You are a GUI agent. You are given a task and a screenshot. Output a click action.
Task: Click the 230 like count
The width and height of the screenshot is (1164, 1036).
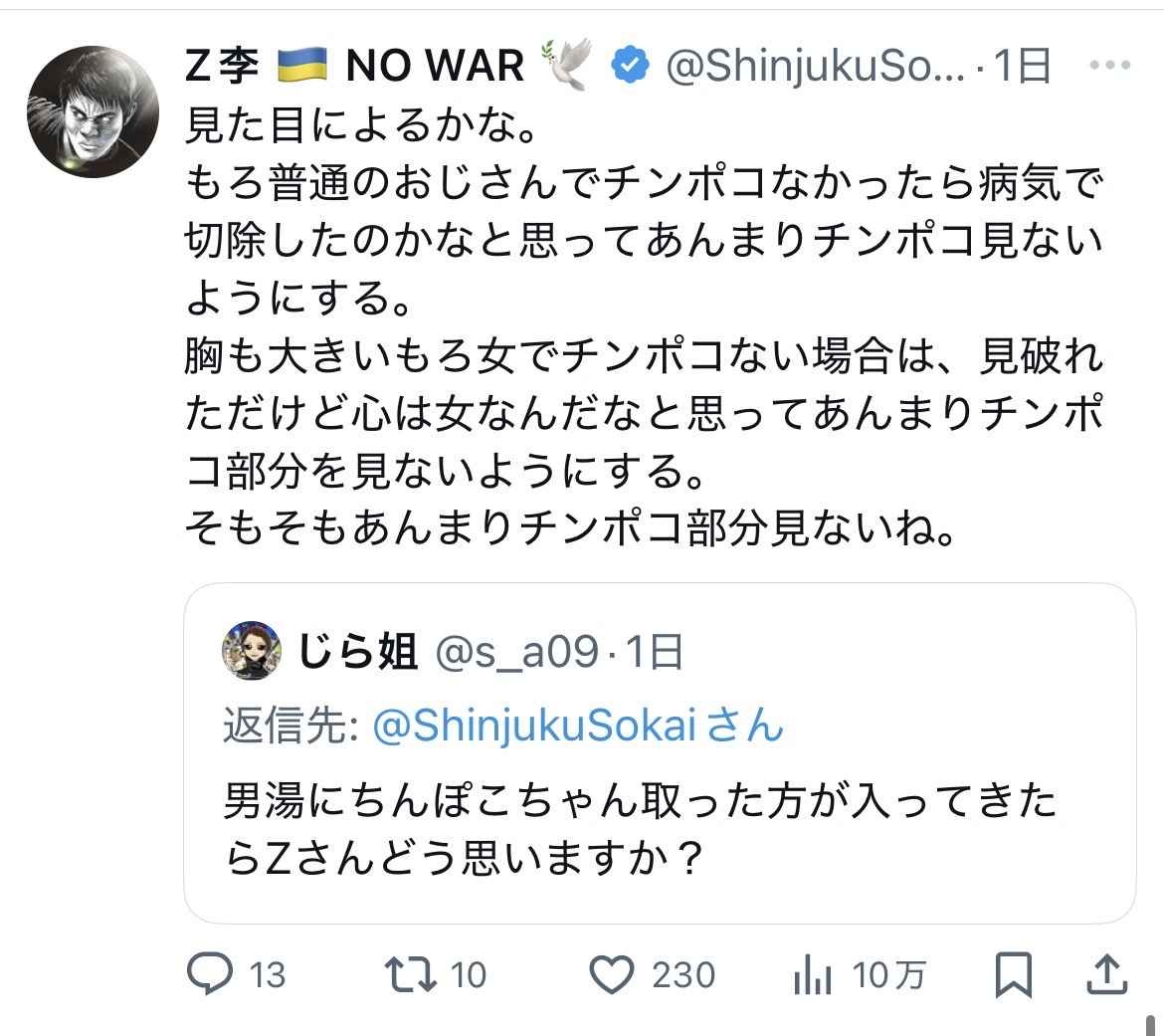683,975
